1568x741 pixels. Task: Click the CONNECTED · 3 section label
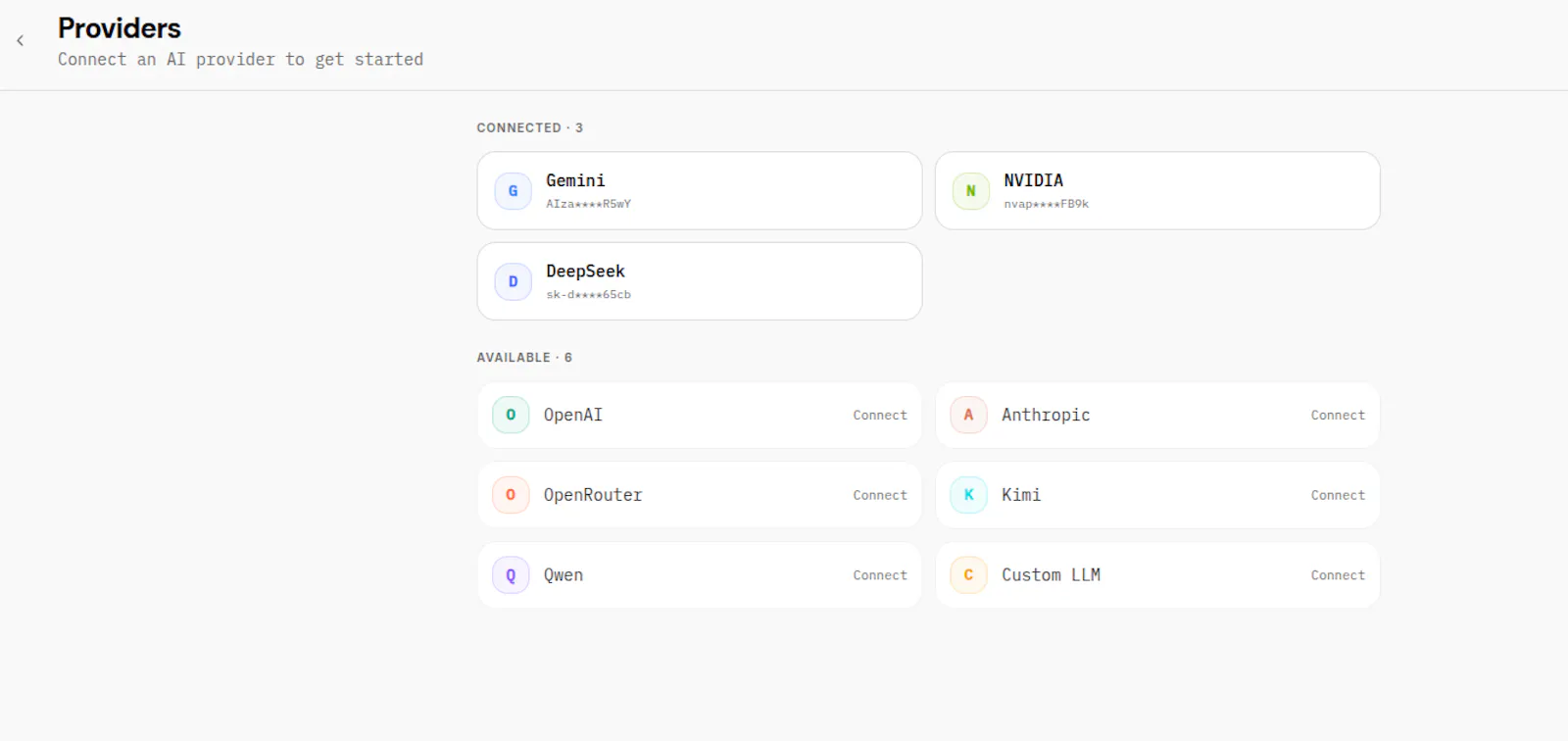click(529, 127)
